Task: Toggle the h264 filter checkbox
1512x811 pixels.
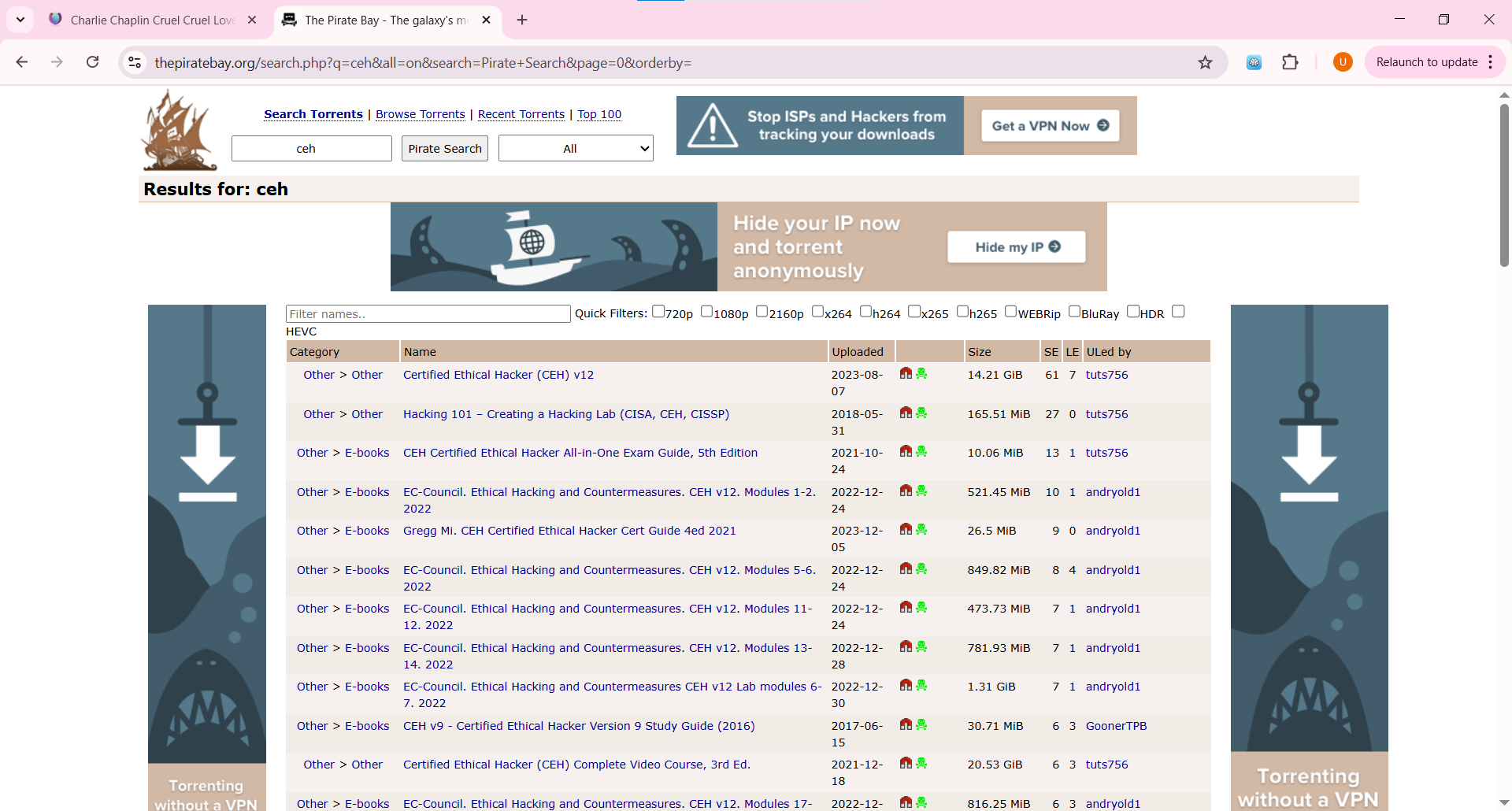Action: point(865,312)
